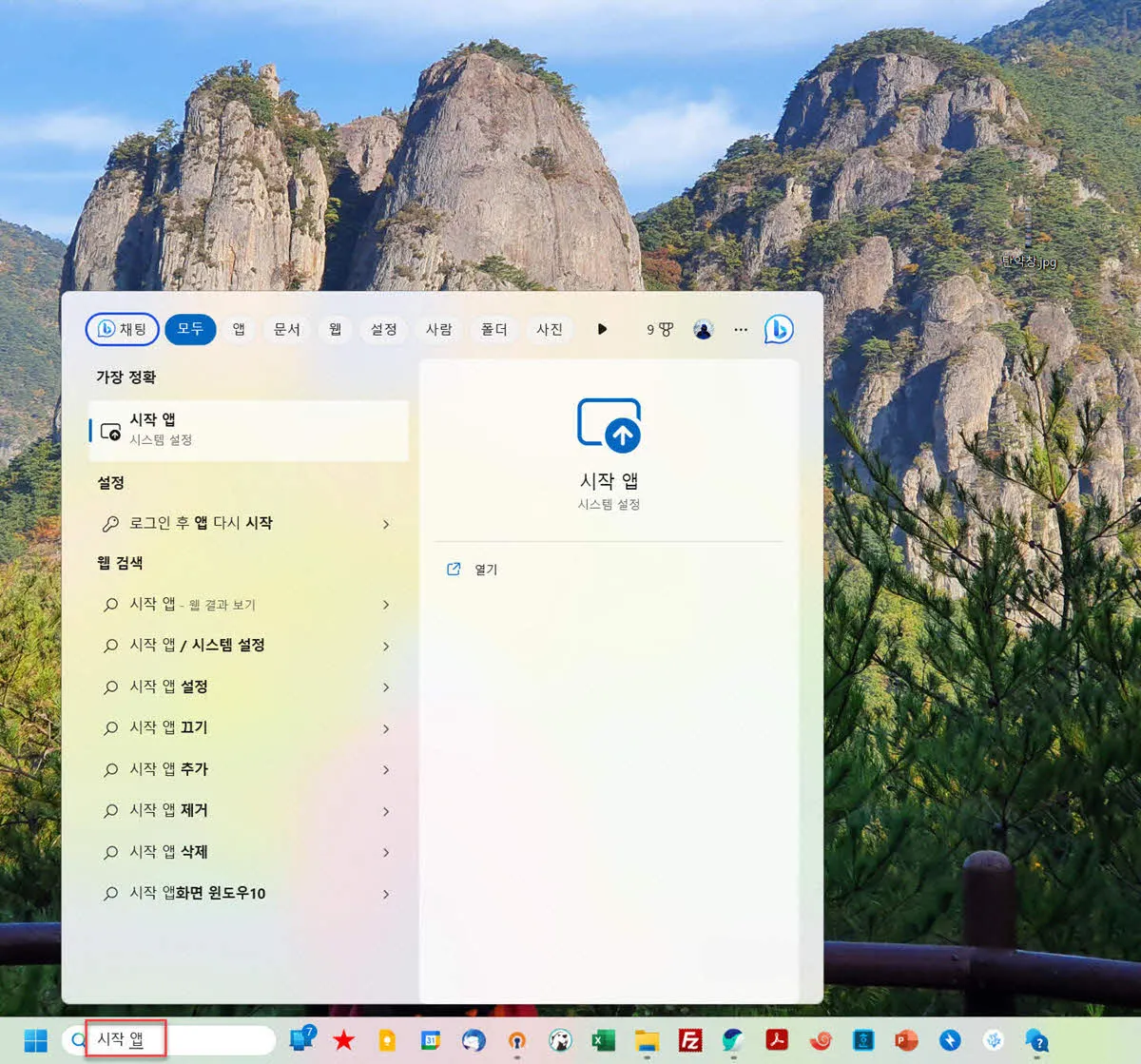
Task: Expand the 시작 앱 설정 result arrow
Action: (x=386, y=687)
